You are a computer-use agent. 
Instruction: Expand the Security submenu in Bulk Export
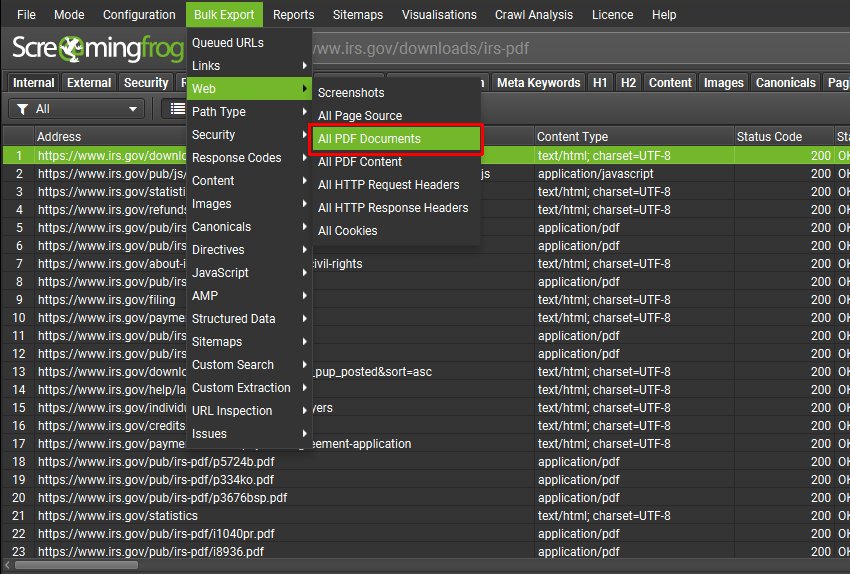click(249, 134)
